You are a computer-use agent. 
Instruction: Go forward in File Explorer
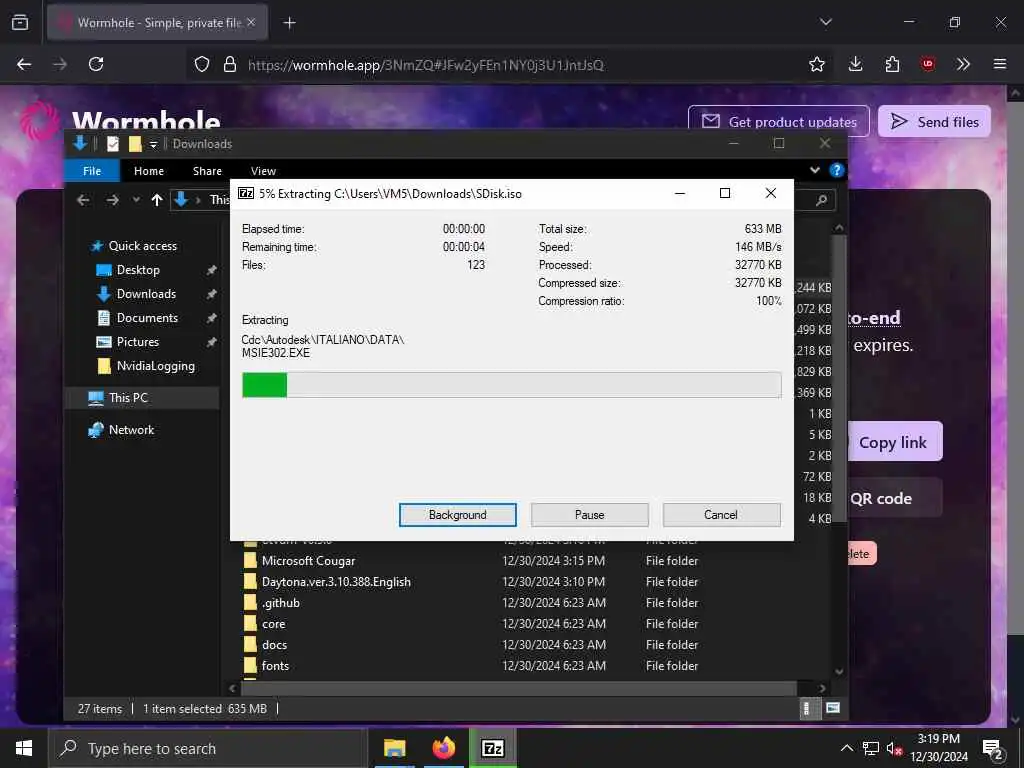112,200
